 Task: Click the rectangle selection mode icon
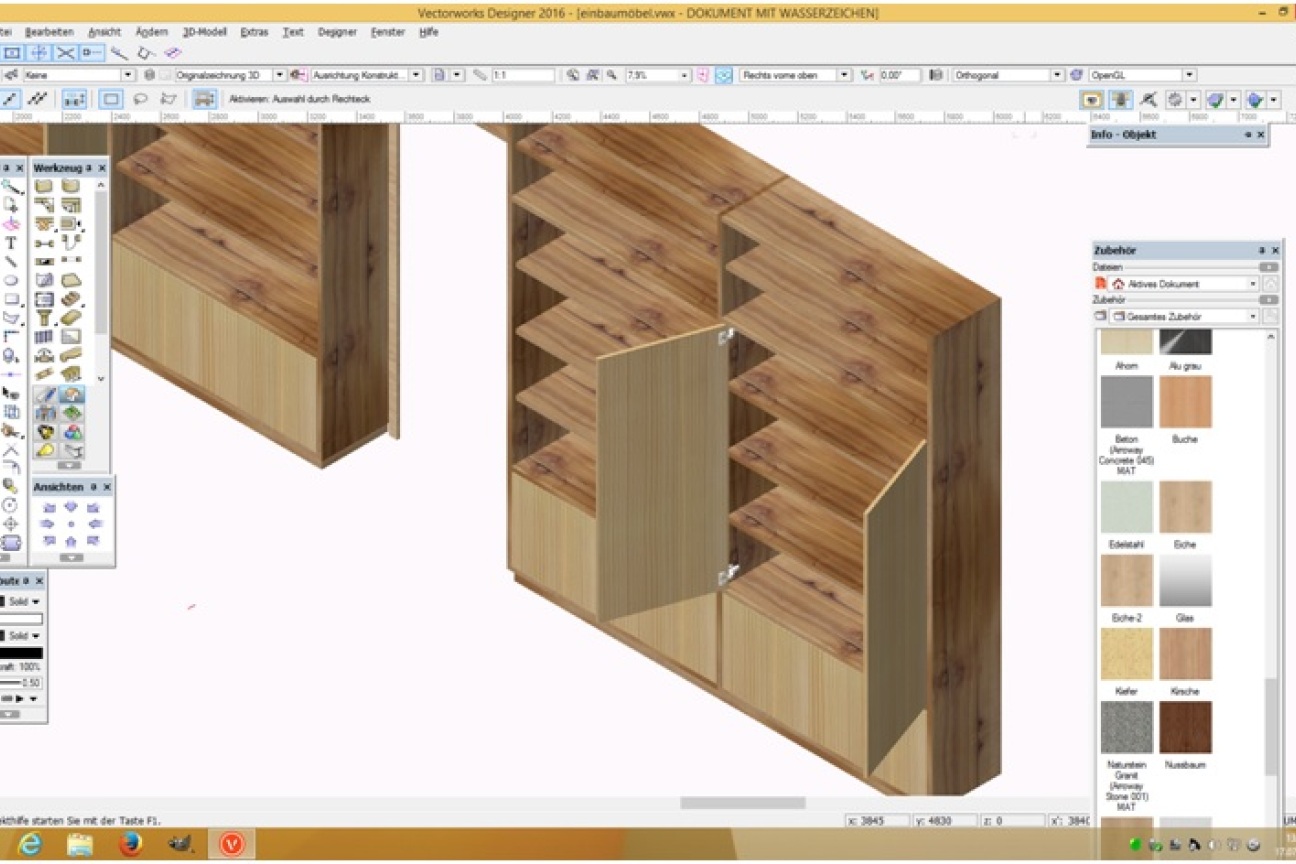click(x=111, y=99)
